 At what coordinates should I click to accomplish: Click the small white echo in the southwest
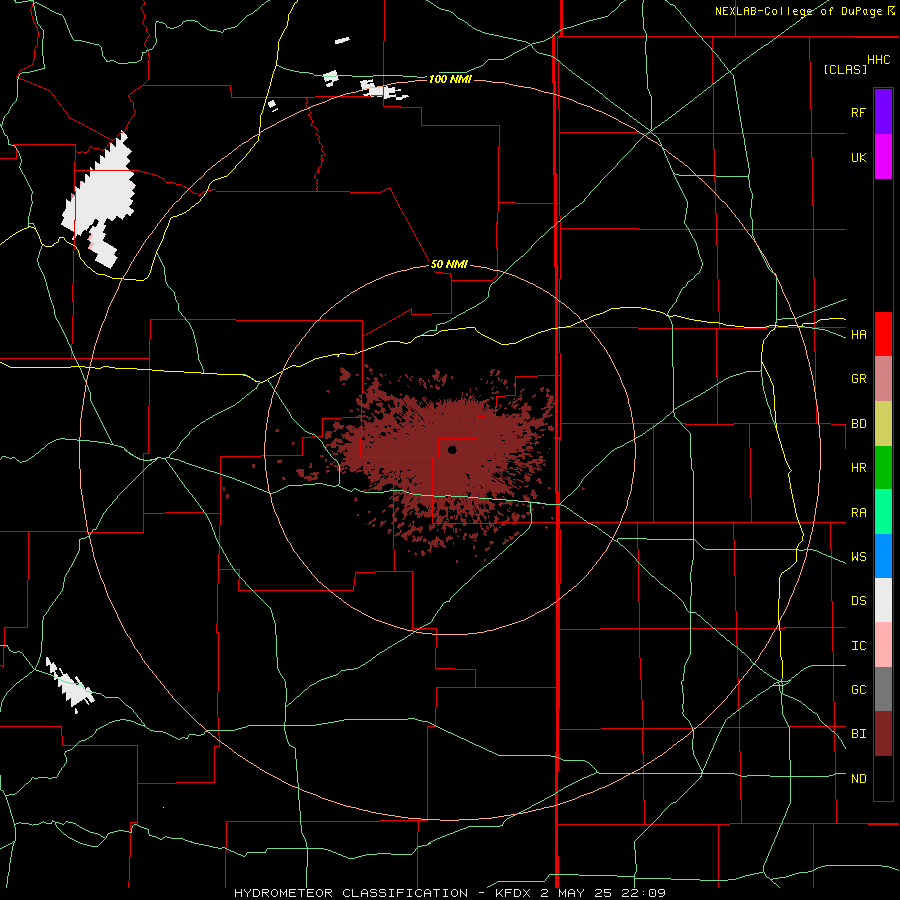point(70,685)
